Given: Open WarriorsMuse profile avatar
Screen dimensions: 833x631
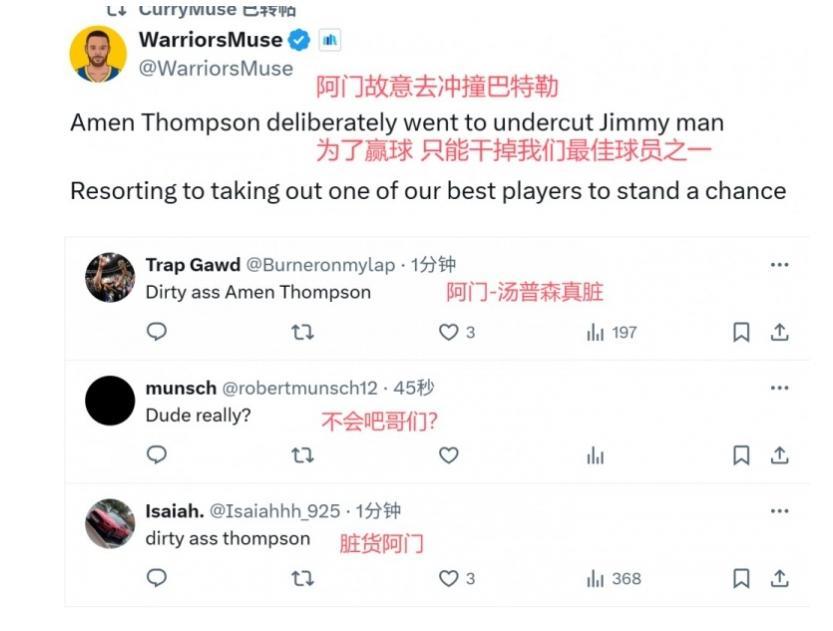Looking at the screenshot, I should 98,54.
